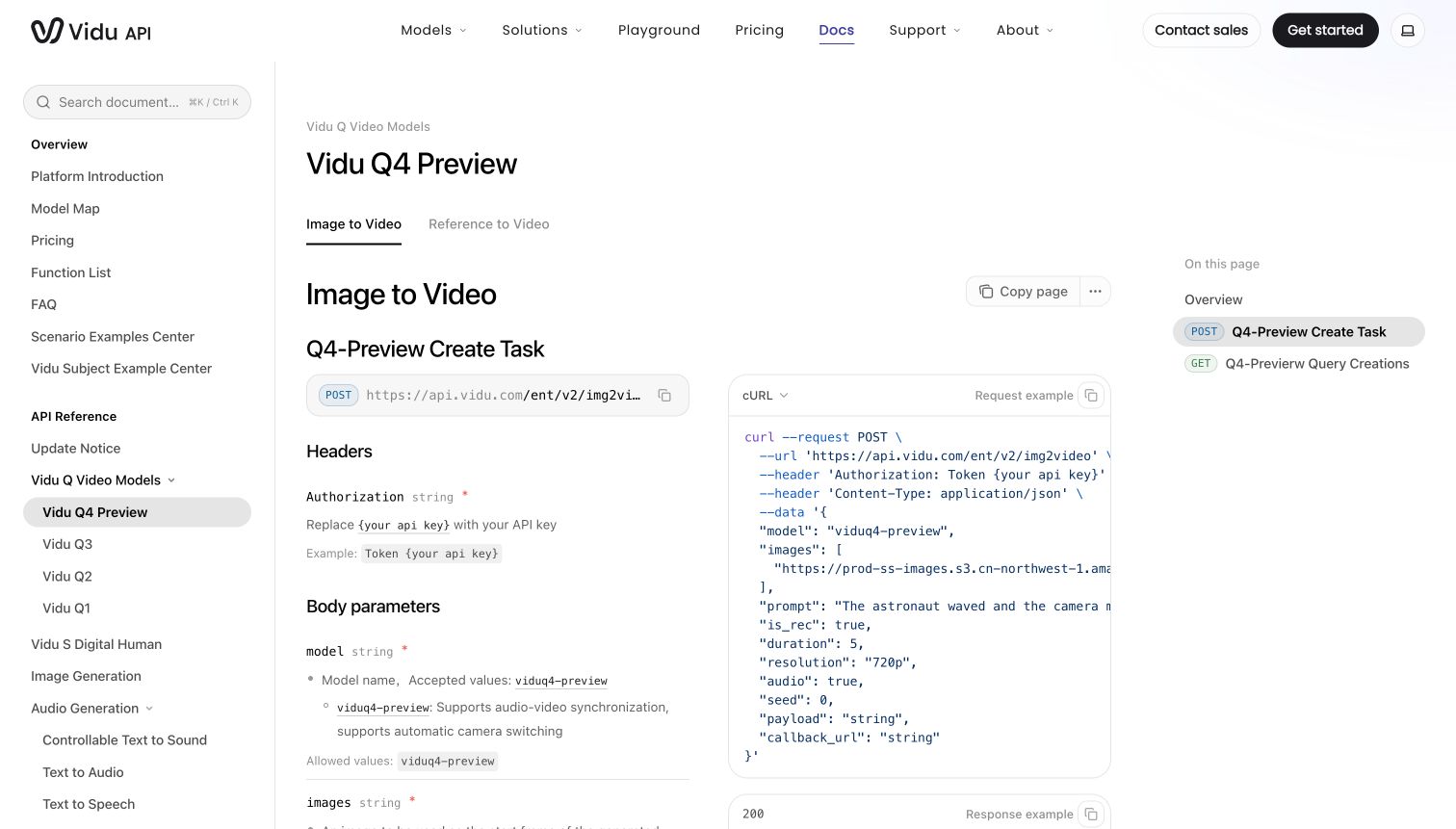This screenshot has width=1456, height=829.
Task: Open Model Map sidebar link
Action: point(65,209)
